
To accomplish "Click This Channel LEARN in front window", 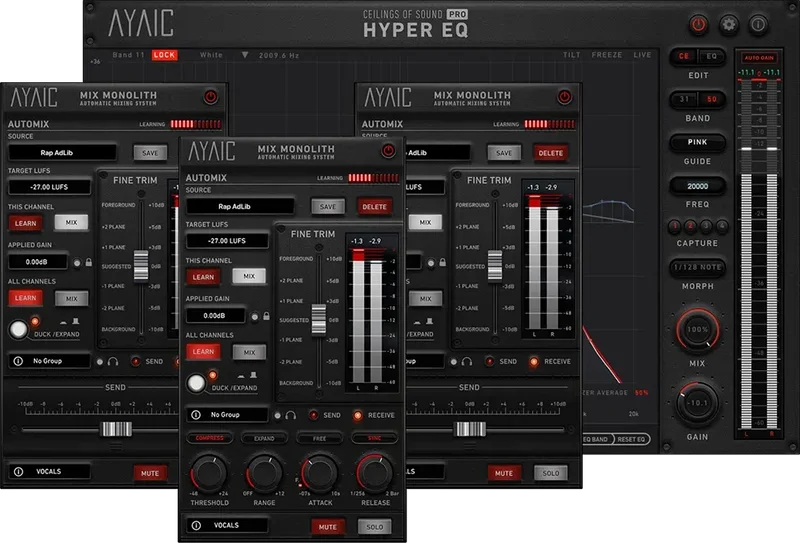I will point(203,277).
